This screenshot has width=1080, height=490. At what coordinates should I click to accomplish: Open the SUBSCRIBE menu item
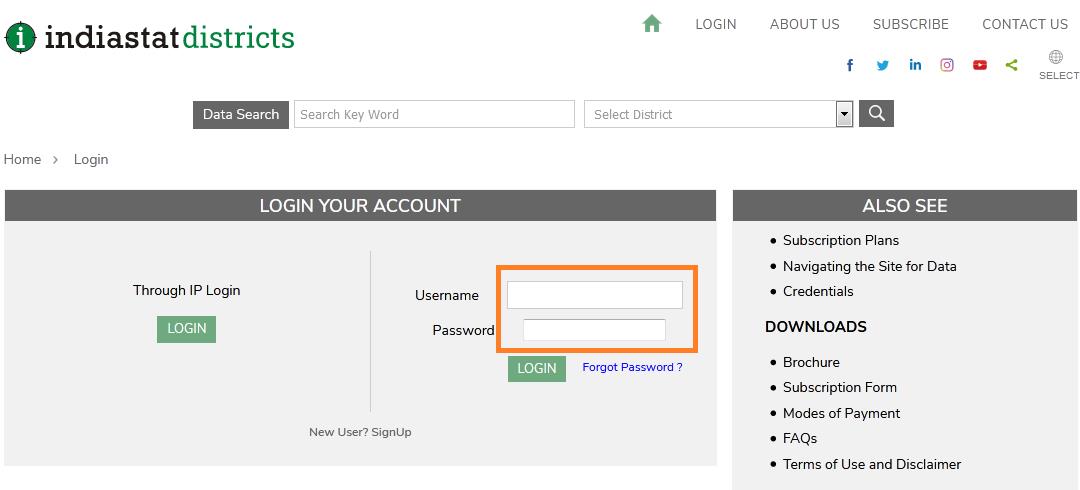pos(910,24)
